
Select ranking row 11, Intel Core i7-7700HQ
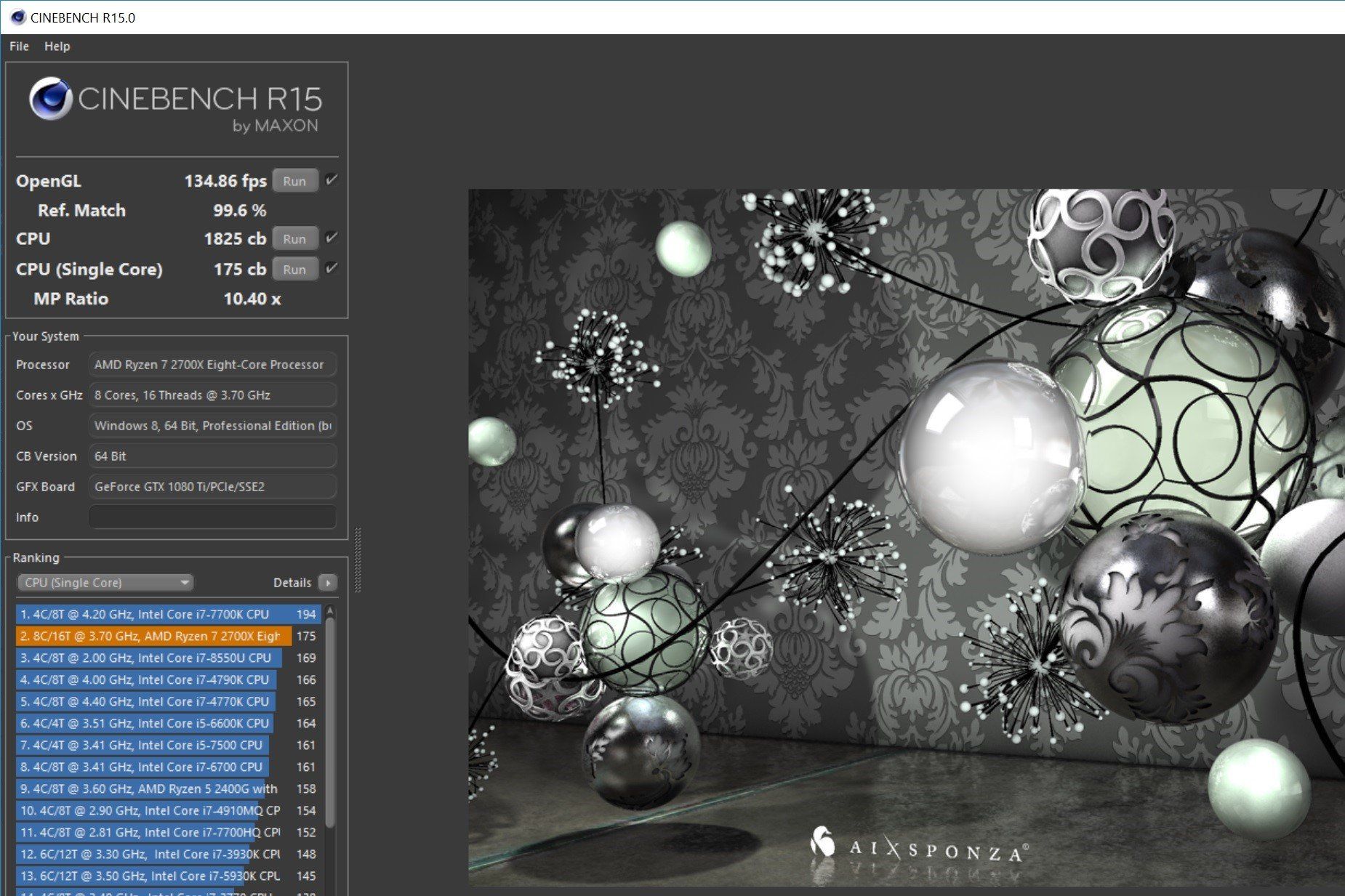click(169, 832)
